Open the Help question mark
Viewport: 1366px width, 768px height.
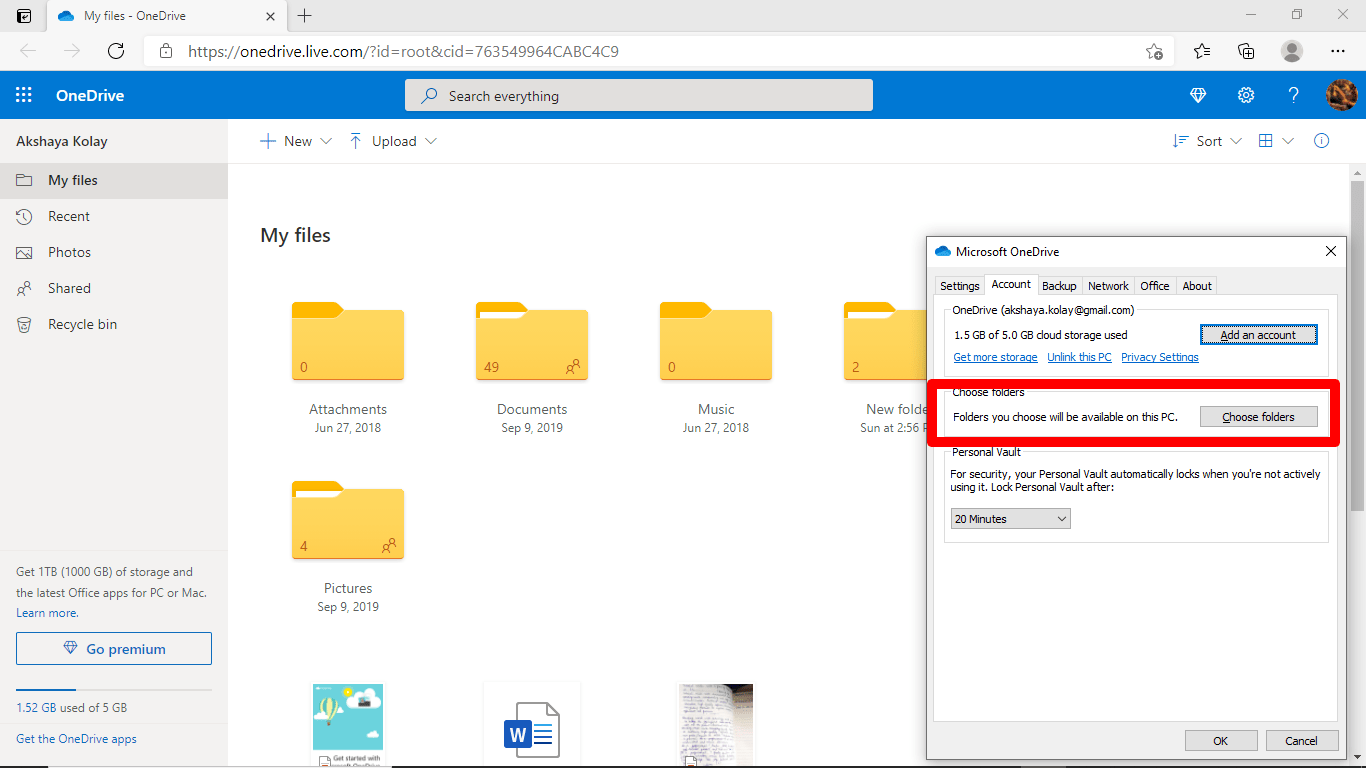(x=1294, y=96)
